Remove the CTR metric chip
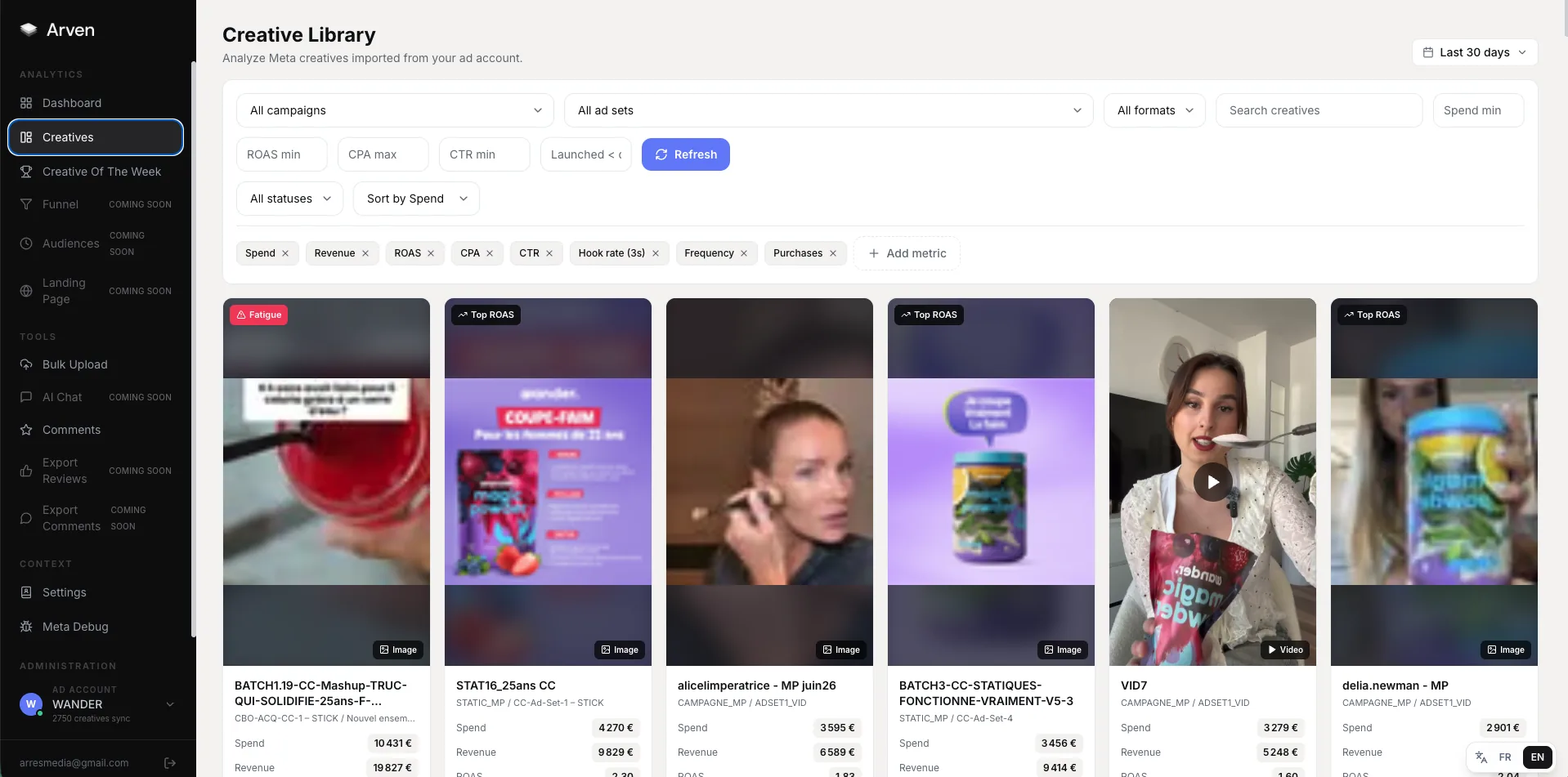This screenshot has height=777, width=1568. [549, 253]
